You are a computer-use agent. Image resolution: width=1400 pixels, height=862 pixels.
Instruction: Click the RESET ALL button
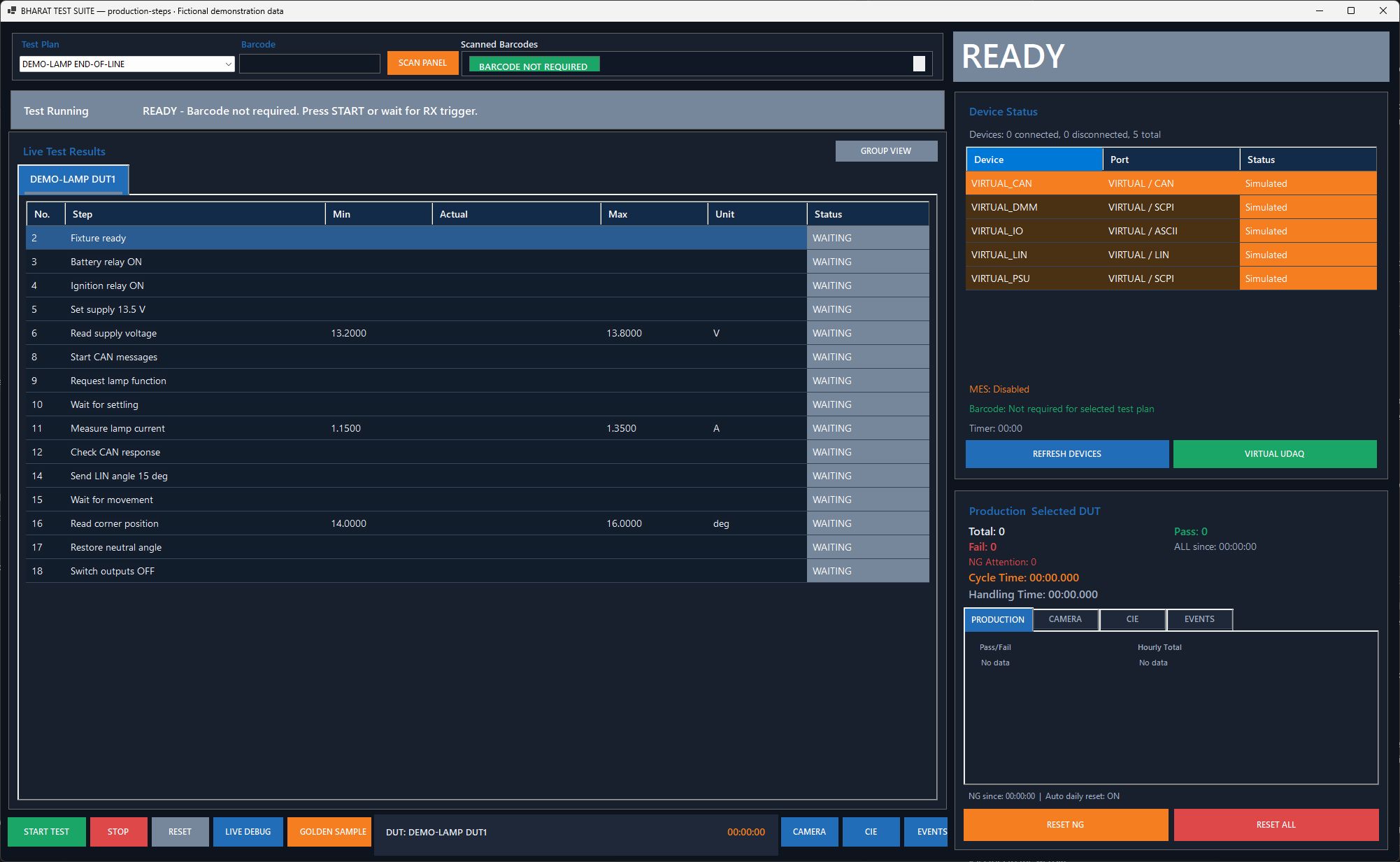pos(1276,825)
